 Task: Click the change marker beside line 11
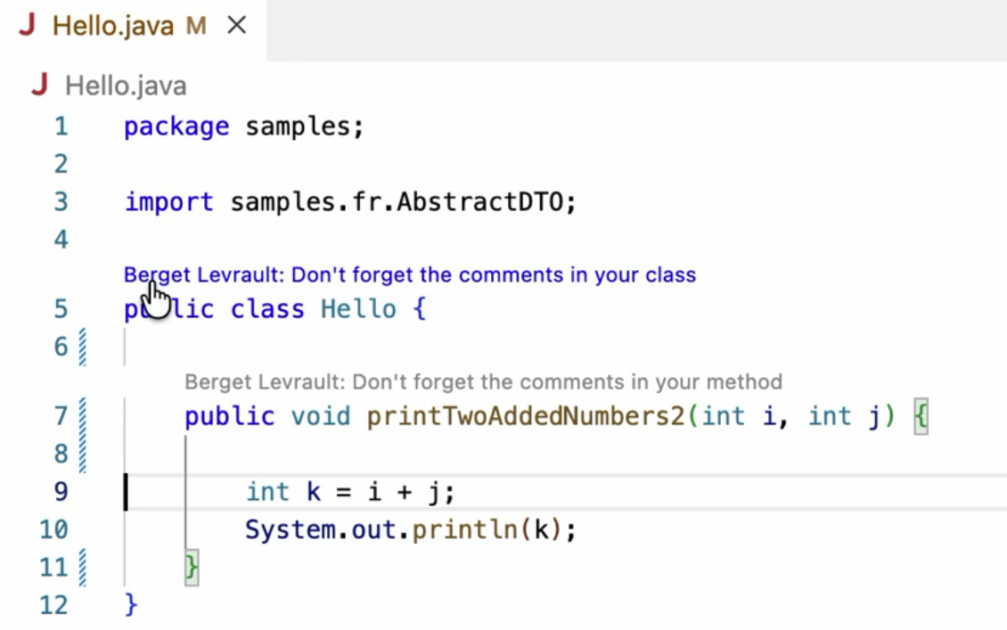pos(83,567)
